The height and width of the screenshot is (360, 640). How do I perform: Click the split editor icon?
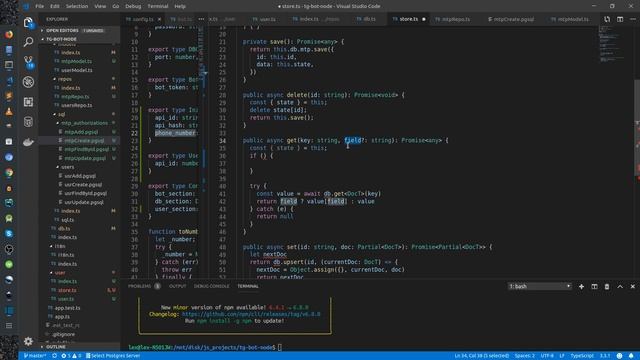coord(620,19)
